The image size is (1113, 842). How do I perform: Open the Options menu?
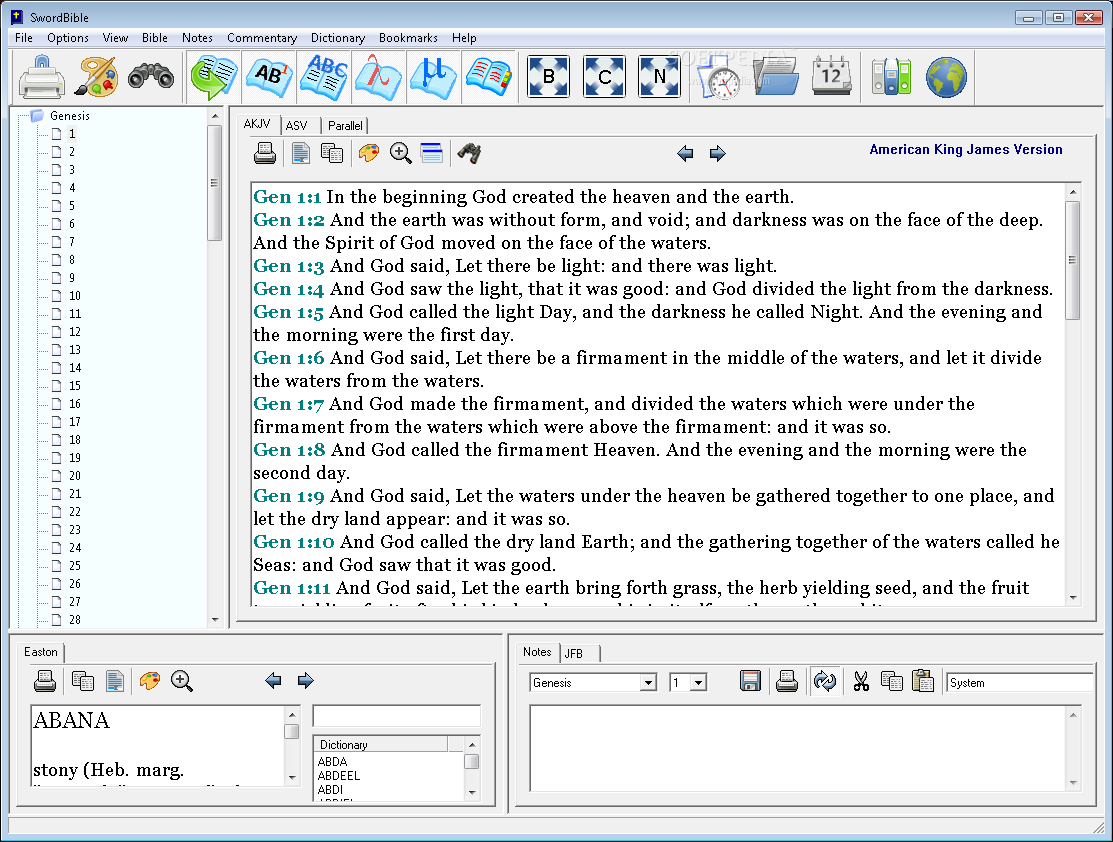point(67,38)
